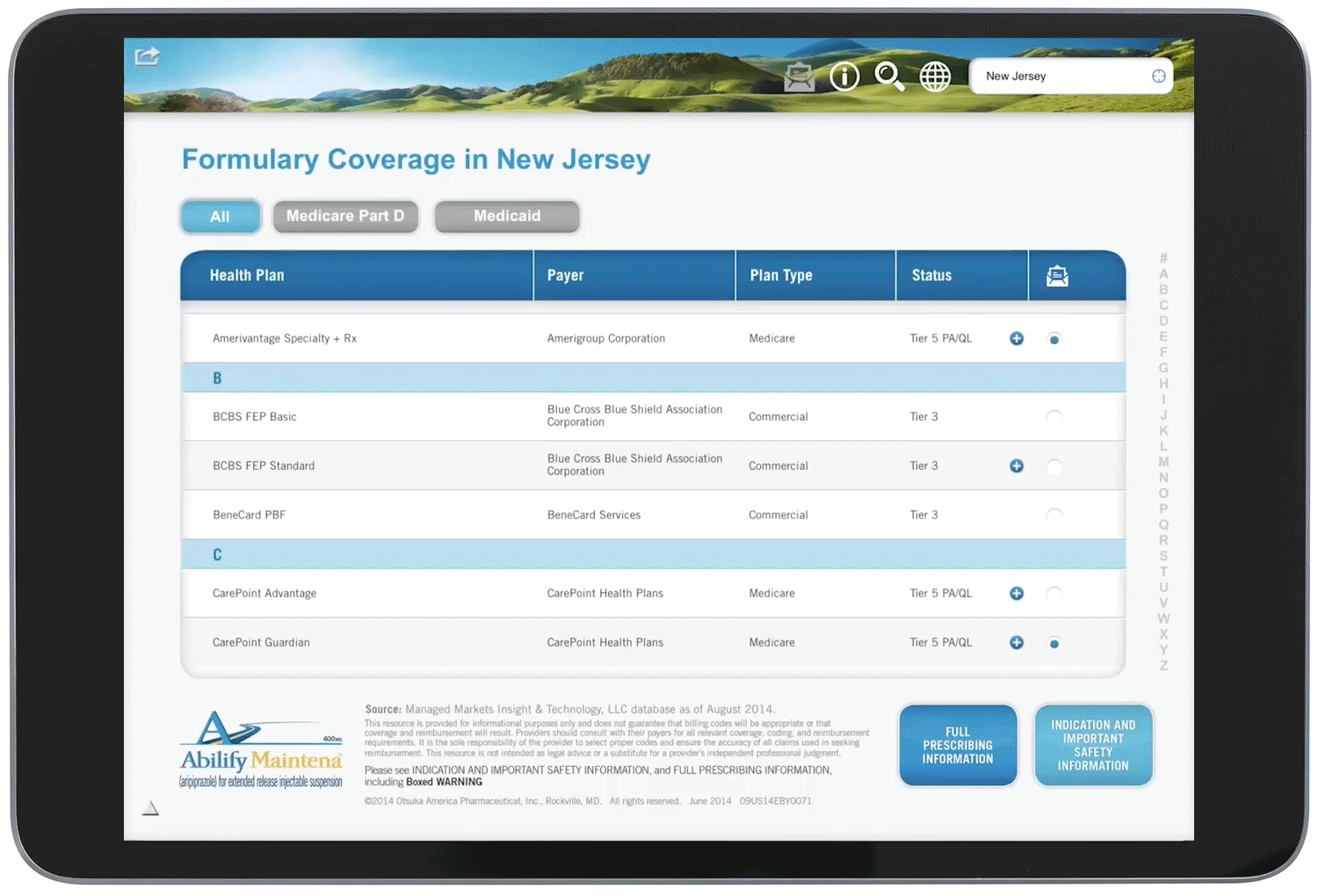Click the locate icon in state field
Image resolution: width=1318 pixels, height=896 pixels.
(1159, 76)
